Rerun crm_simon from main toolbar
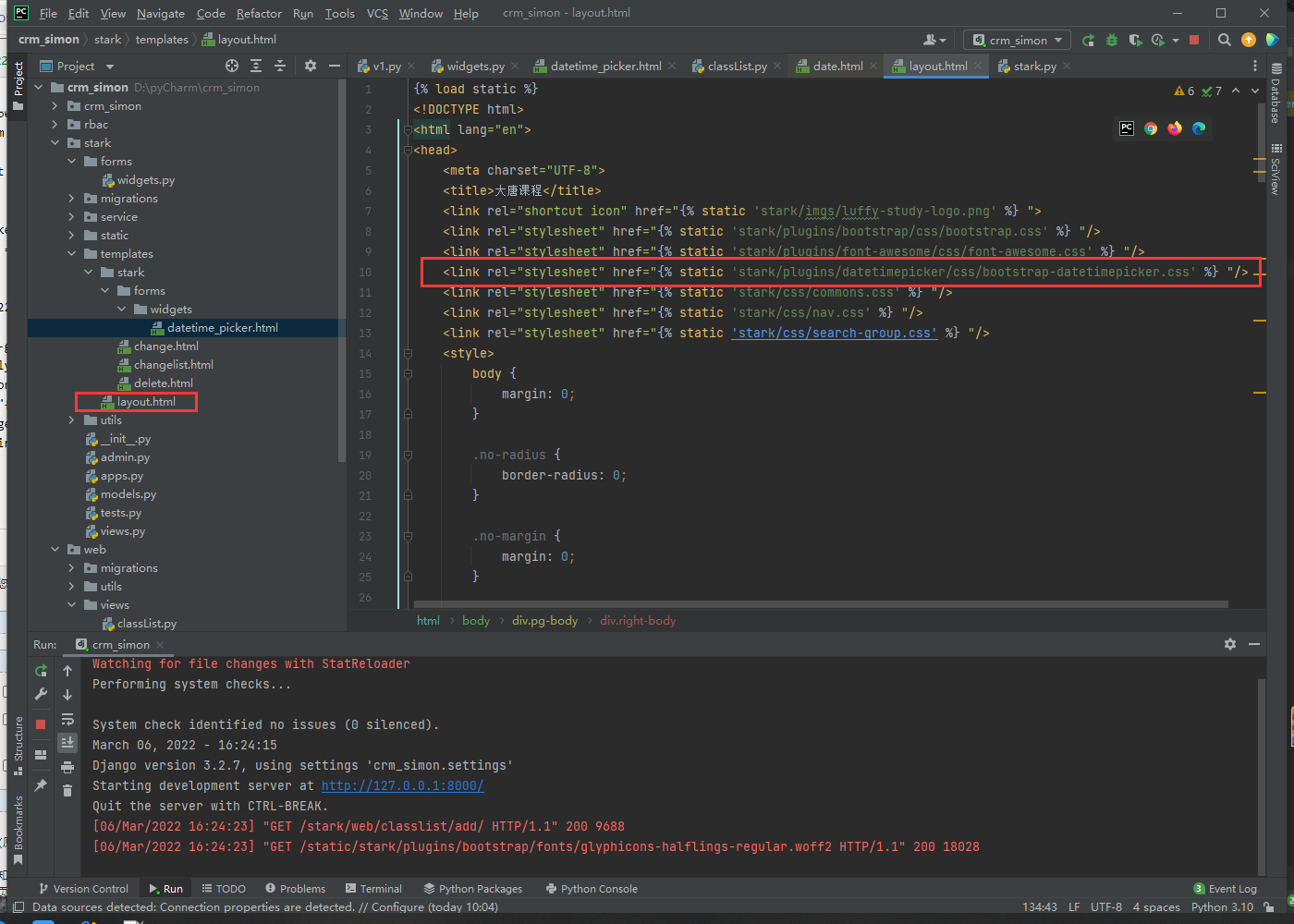The height and width of the screenshot is (924, 1294). pos(1088,40)
